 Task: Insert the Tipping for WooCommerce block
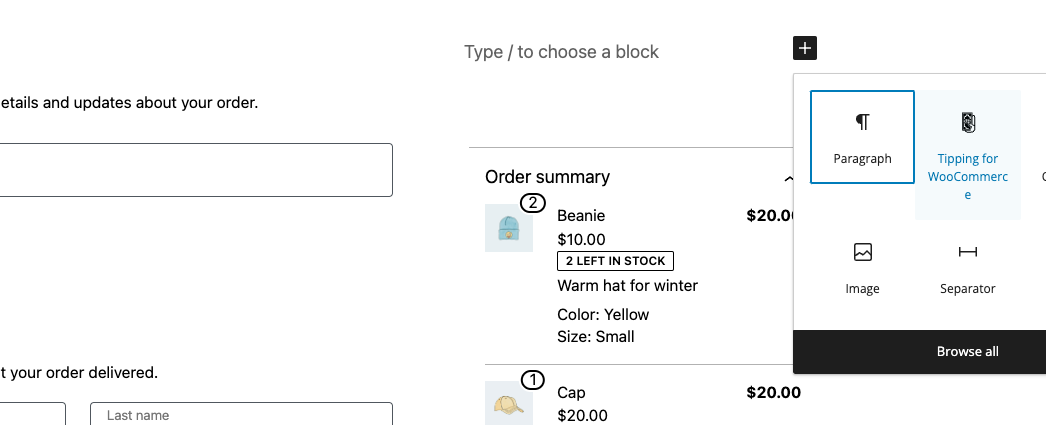click(x=967, y=154)
